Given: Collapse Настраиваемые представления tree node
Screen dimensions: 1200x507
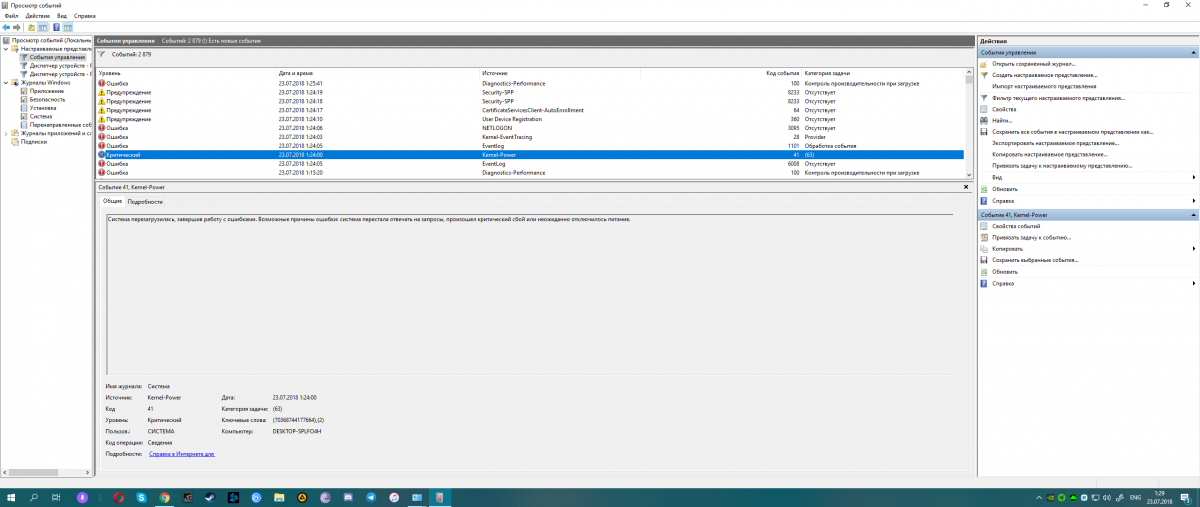Looking at the screenshot, I should click(5, 48).
